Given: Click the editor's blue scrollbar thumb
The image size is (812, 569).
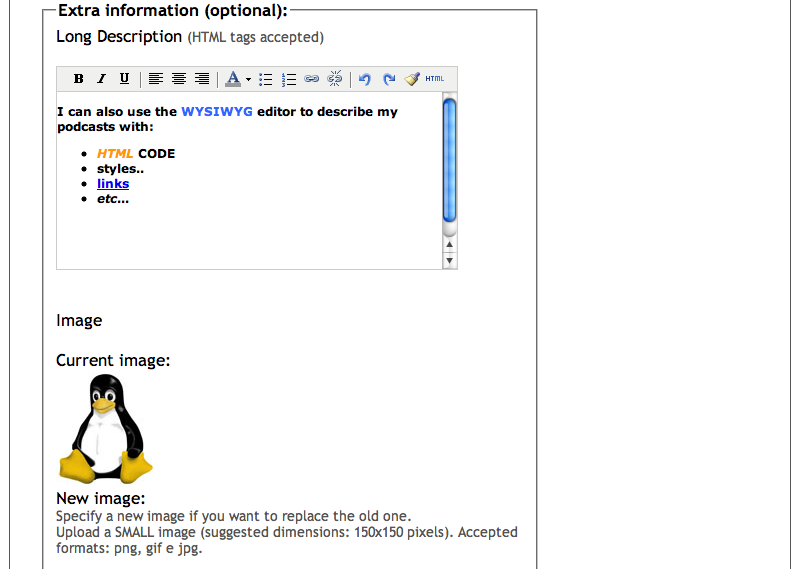Looking at the screenshot, I should coord(450,160).
